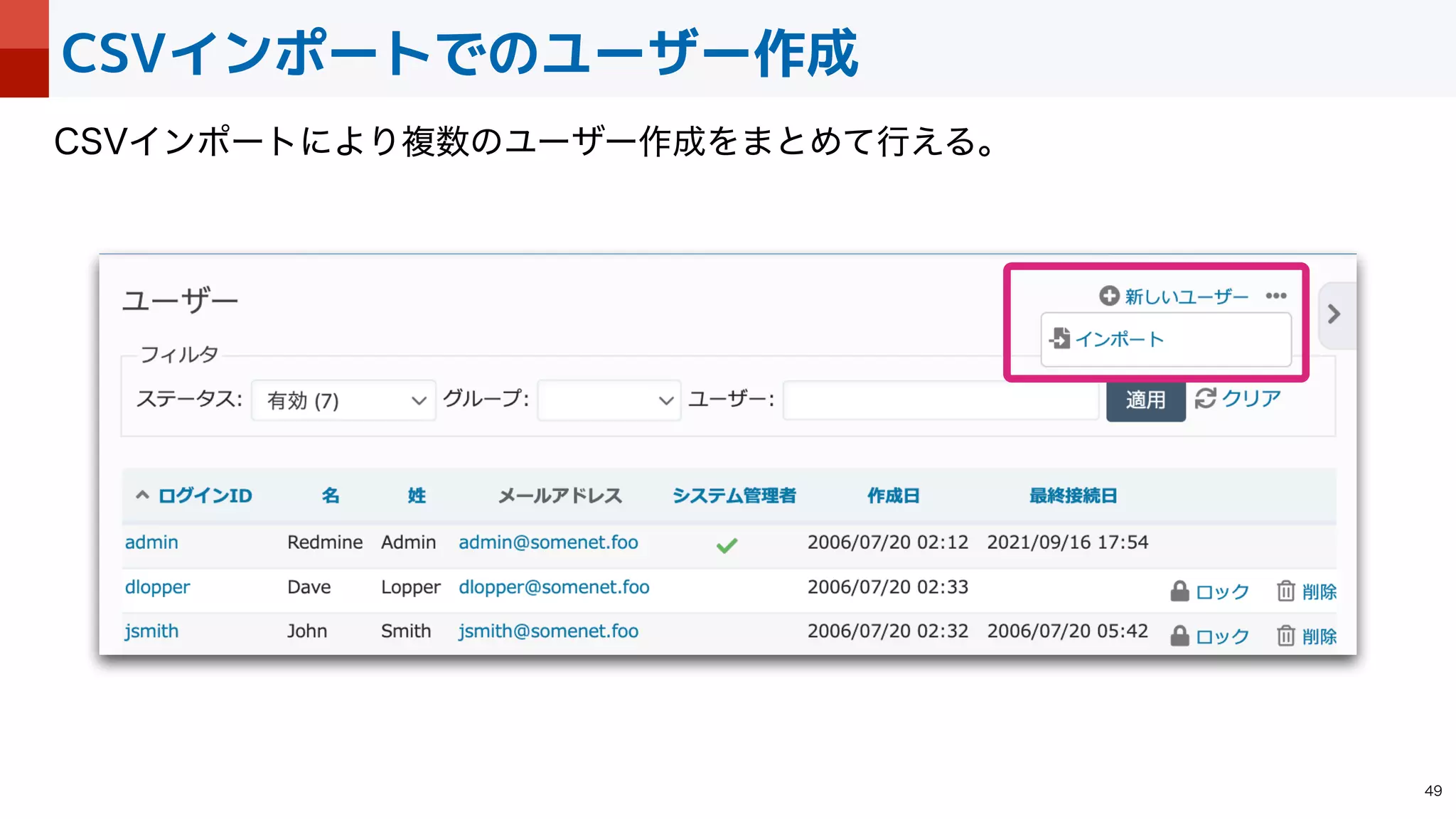Click the lock icon in dlopper row
The image size is (1456, 819).
point(1179,591)
